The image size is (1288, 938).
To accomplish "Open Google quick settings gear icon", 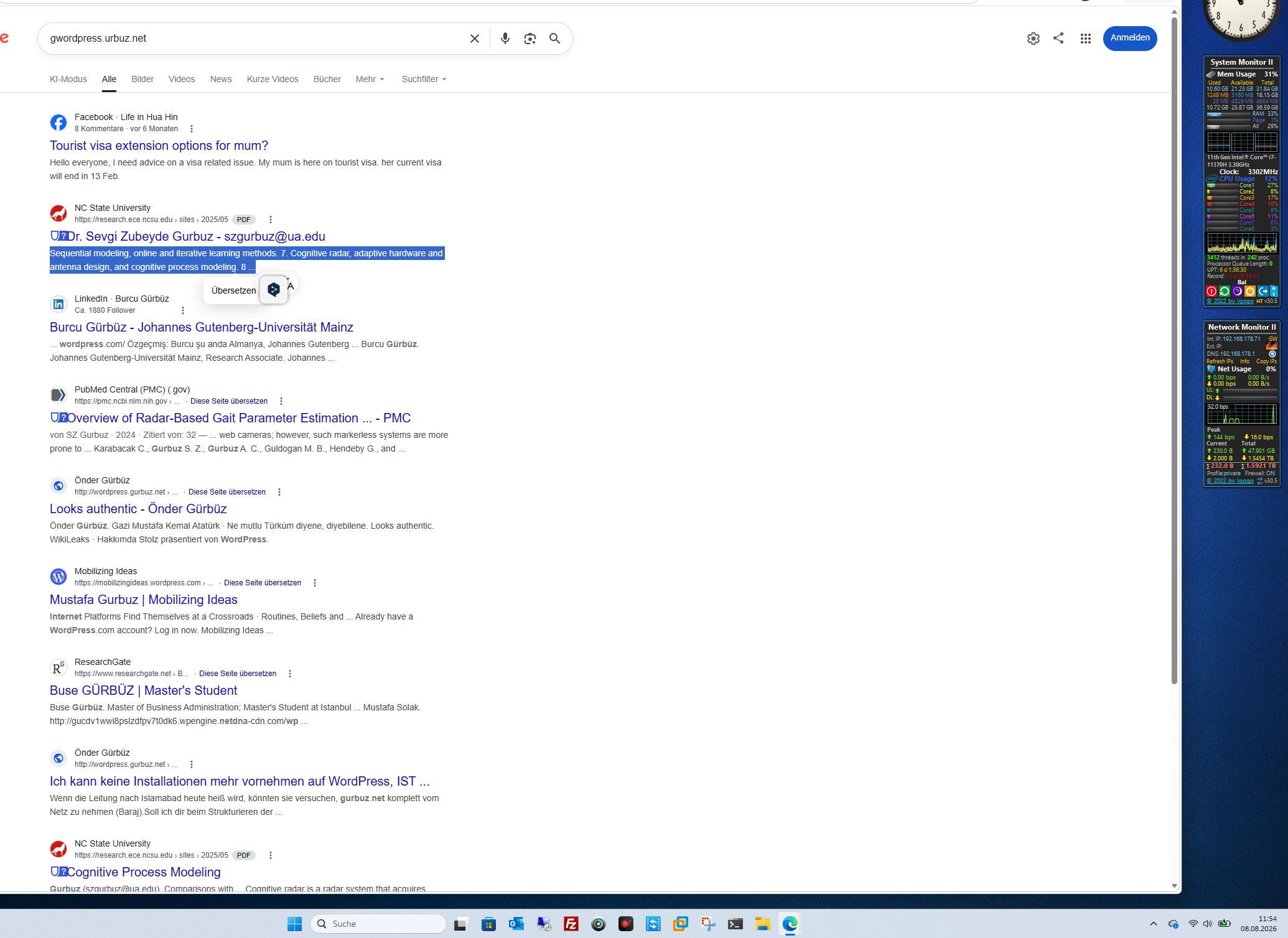I will point(1034,39).
